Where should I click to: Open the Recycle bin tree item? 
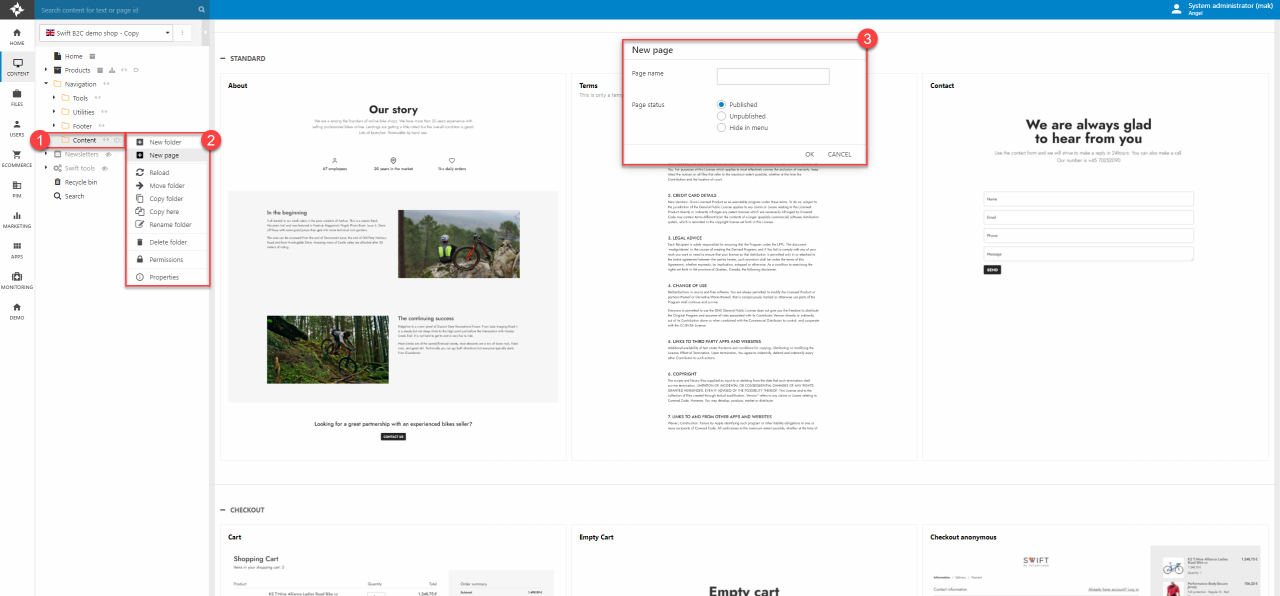click(x=80, y=182)
